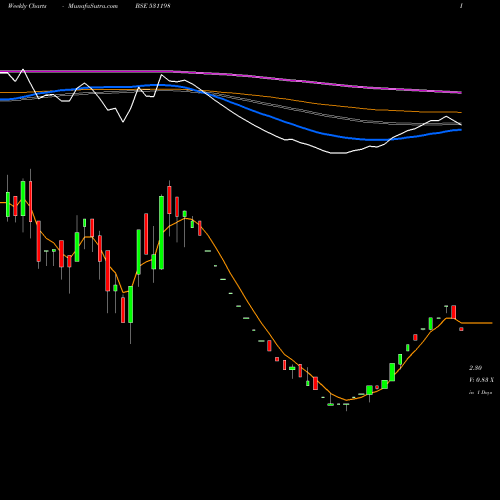Click the 'in 4 Days' label
Image resolution: width=500 pixels, height=500 pixels.
[480, 393]
